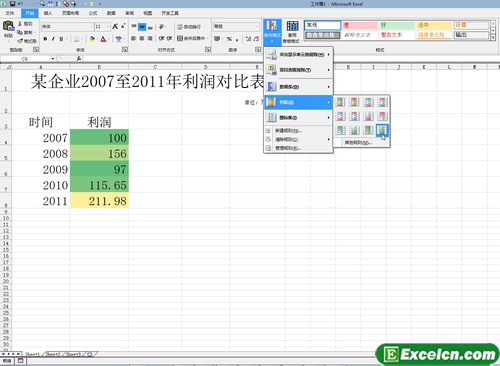Switch to the 页面布局 (Page Layout) tab

pyautogui.click(x=70, y=13)
